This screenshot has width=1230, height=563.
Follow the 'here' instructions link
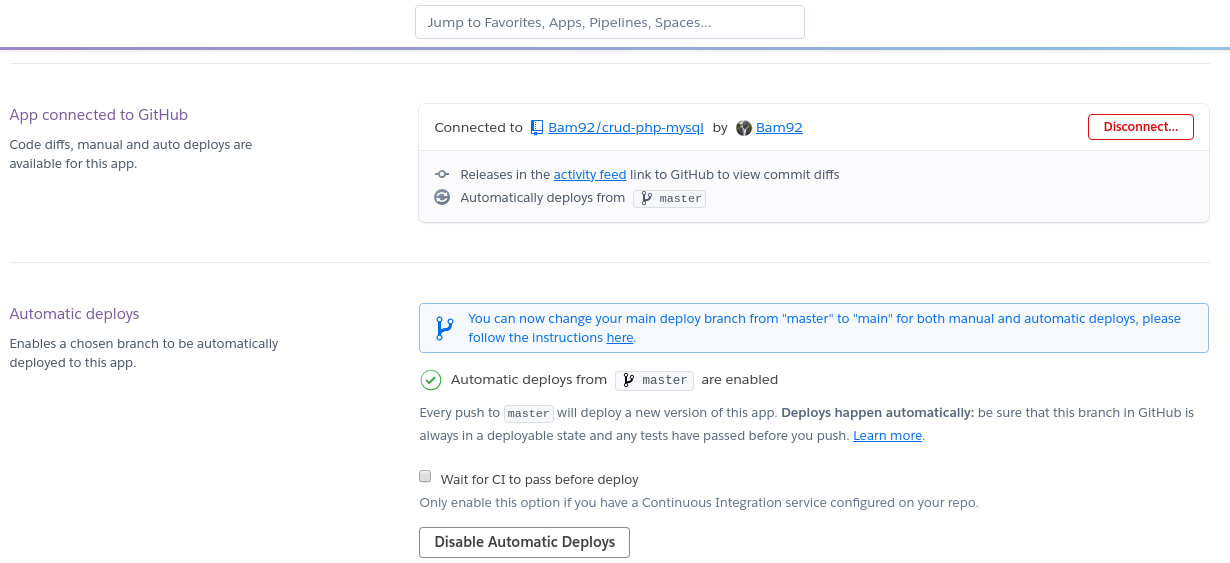coord(620,338)
